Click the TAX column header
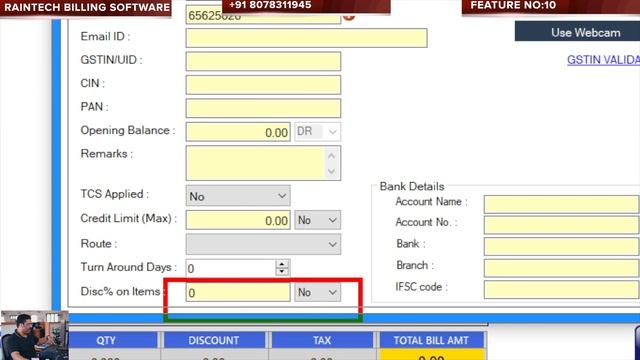The height and width of the screenshot is (360, 640). 322,340
